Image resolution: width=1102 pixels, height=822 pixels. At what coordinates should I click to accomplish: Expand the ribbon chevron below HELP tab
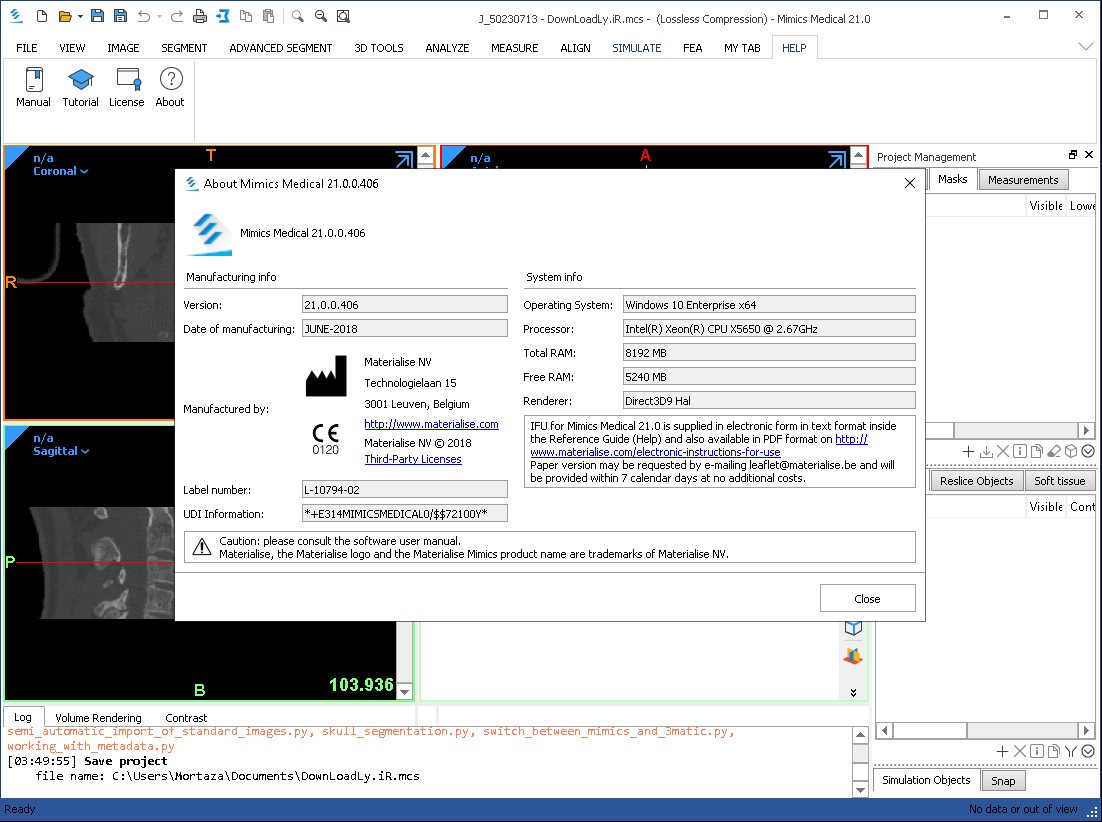pyautogui.click(x=1085, y=46)
